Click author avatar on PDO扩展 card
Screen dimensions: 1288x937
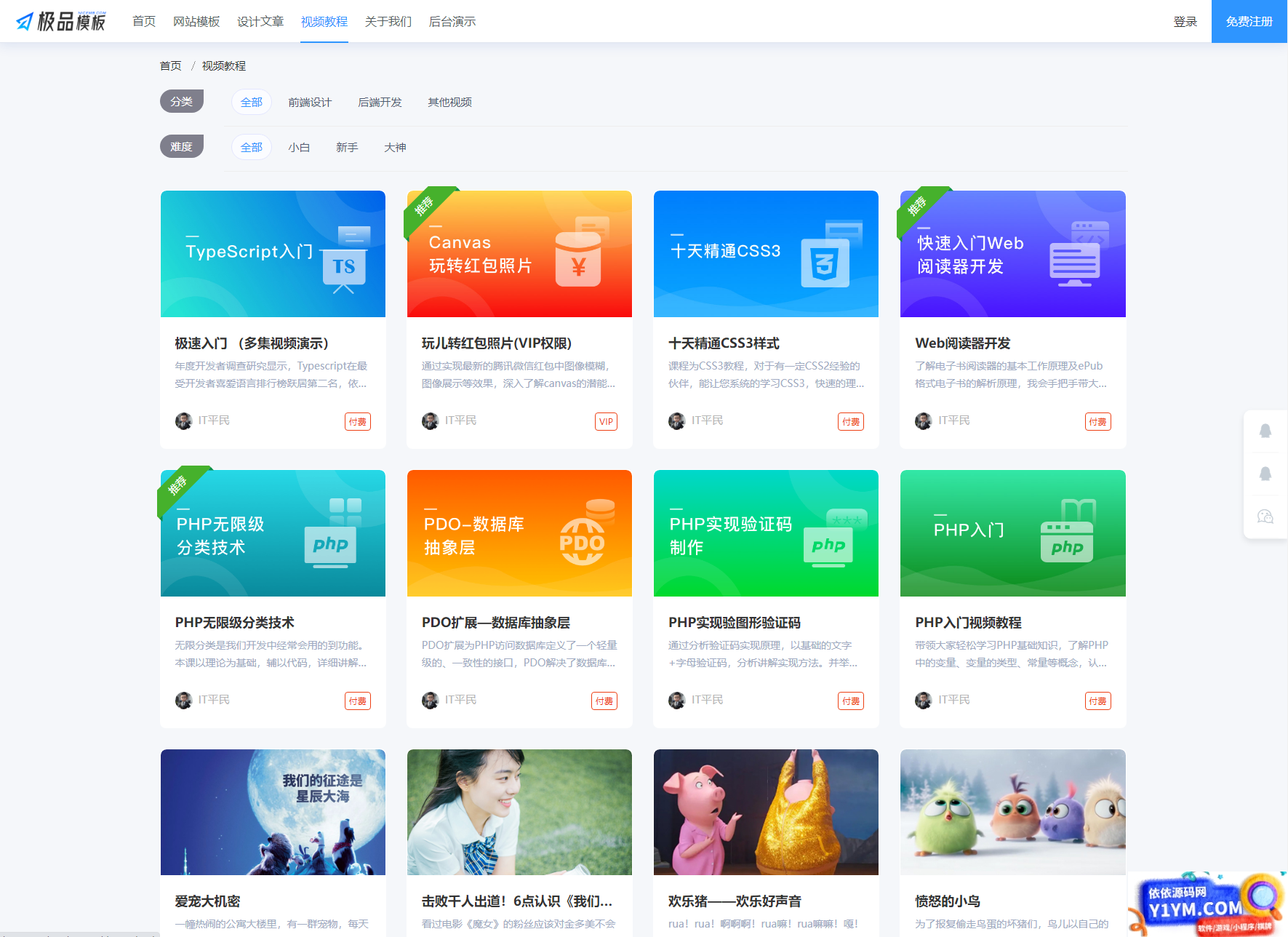pos(431,701)
